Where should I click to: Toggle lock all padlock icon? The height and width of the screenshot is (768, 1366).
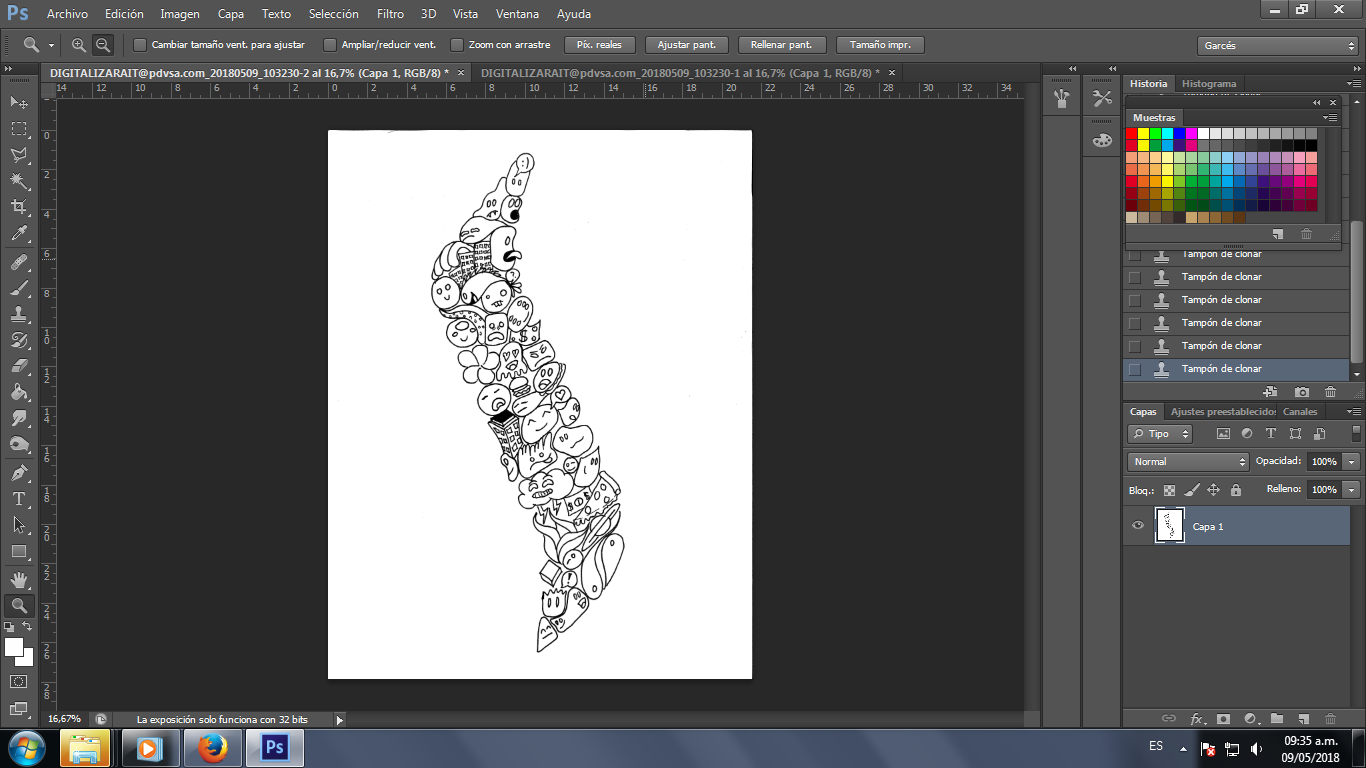coord(1236,490)
